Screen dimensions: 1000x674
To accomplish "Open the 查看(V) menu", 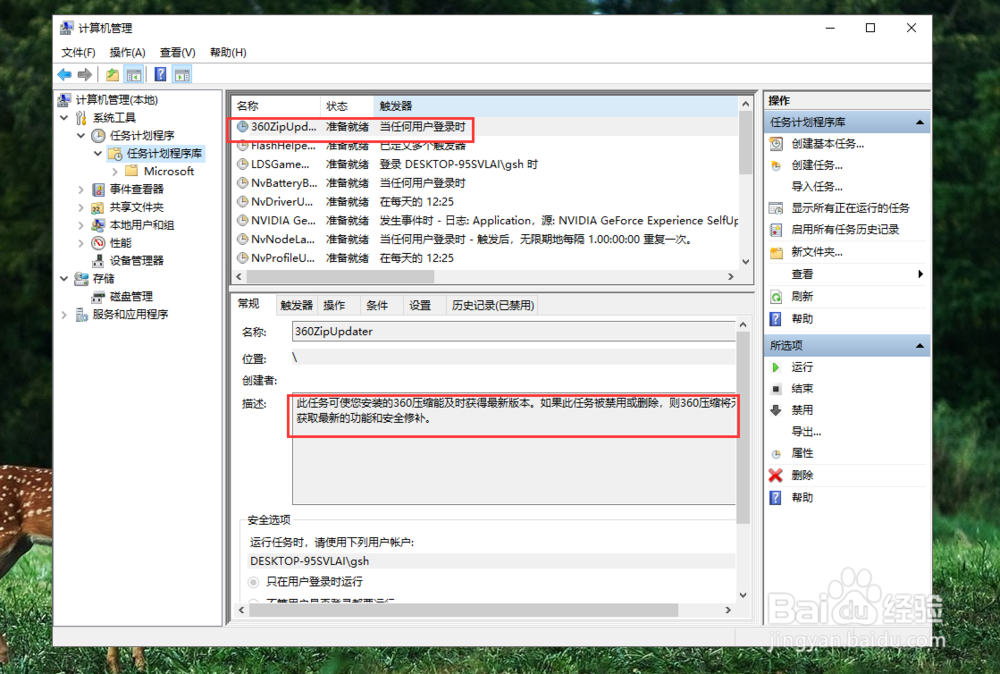I will tap(177, 52).
